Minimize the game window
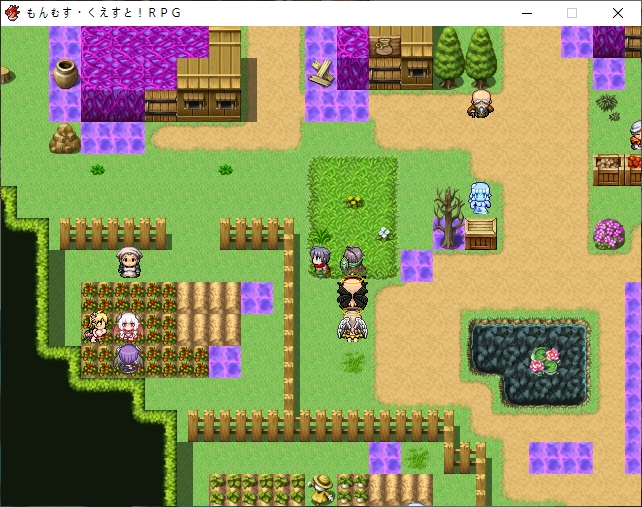 coord(527,13)
